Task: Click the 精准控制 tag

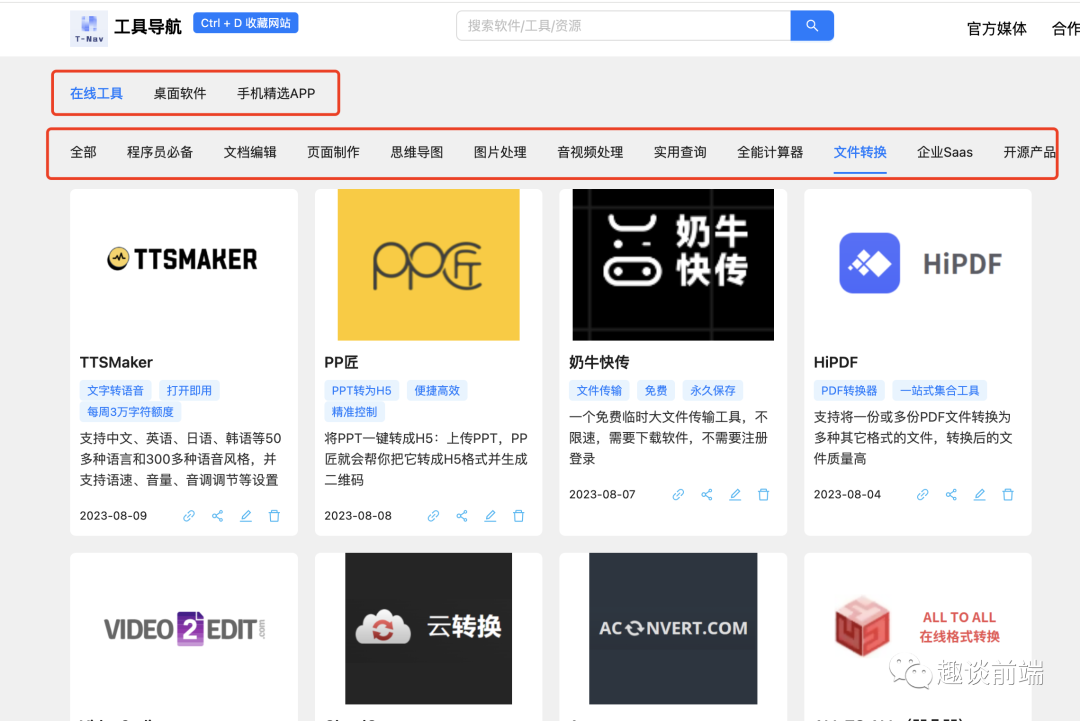Action: (x=355, y=412)
